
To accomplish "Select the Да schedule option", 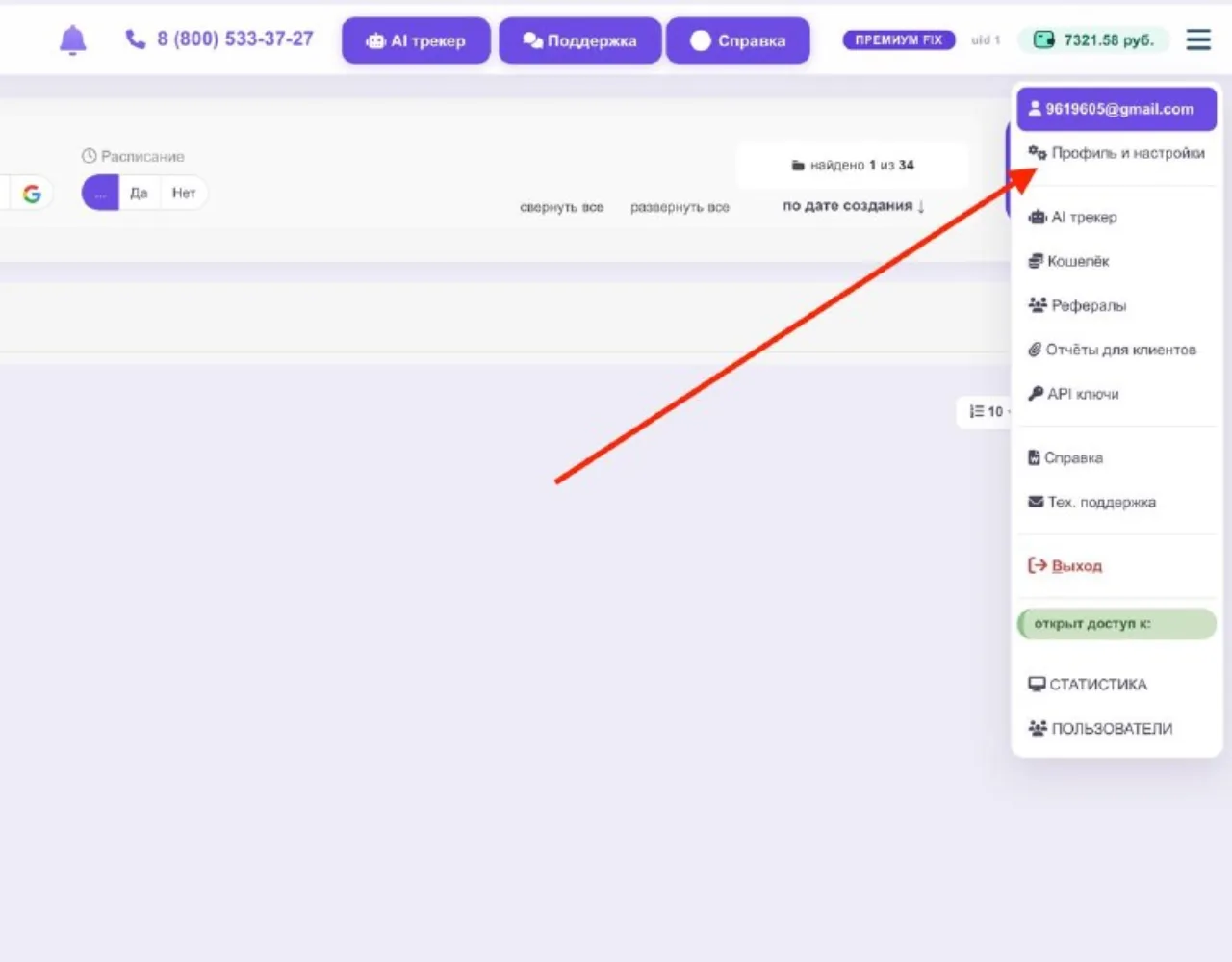I will tap(140, 193).
